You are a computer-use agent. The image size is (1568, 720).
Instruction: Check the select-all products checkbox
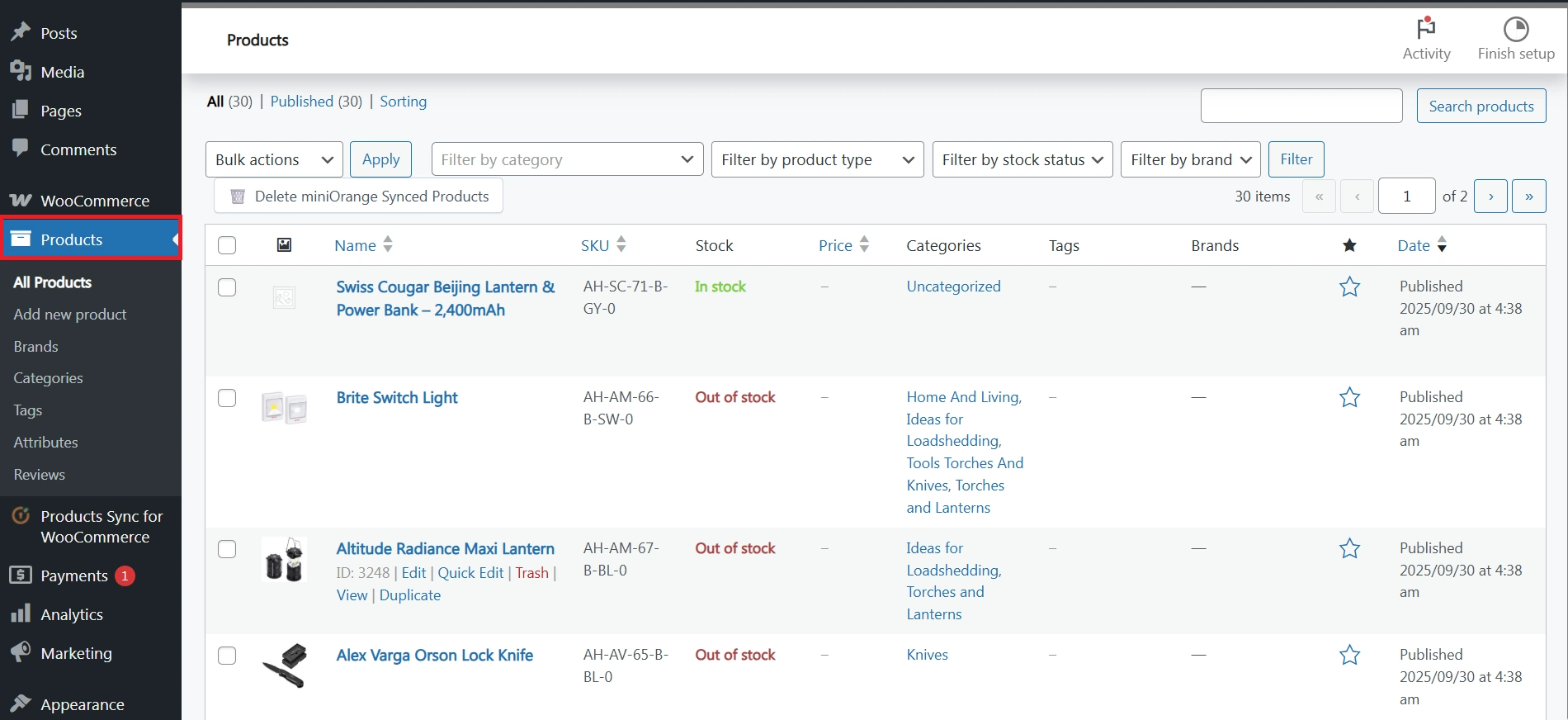click(x=227, y=245)
